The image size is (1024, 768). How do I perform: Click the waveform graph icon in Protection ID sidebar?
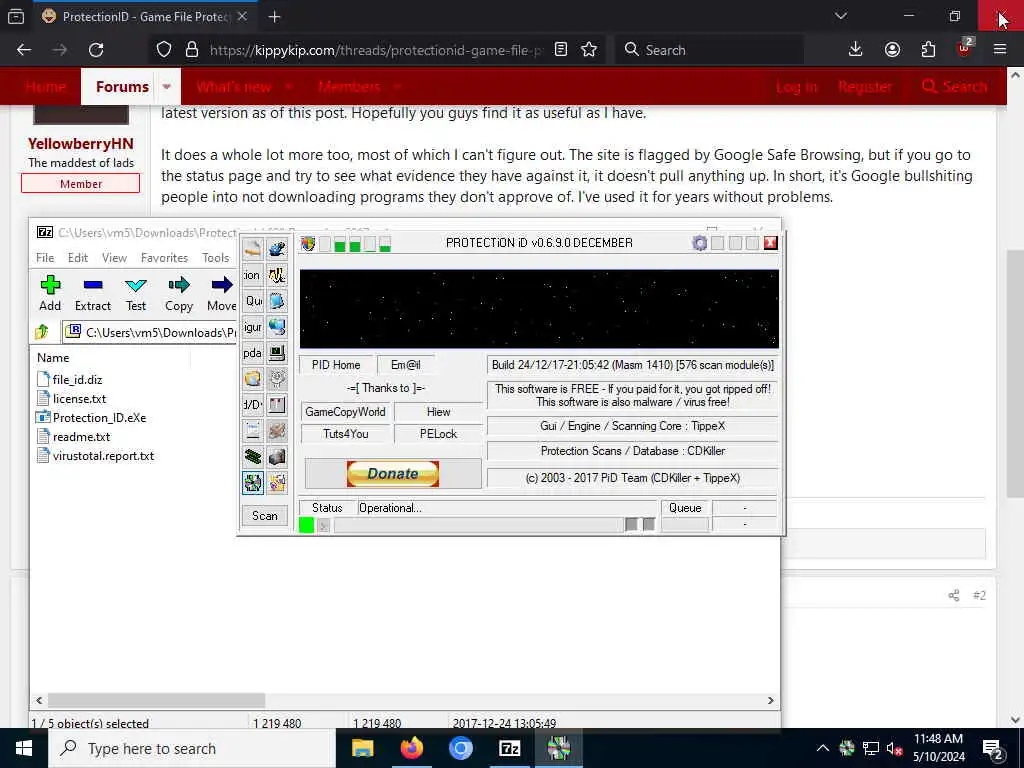277,275
